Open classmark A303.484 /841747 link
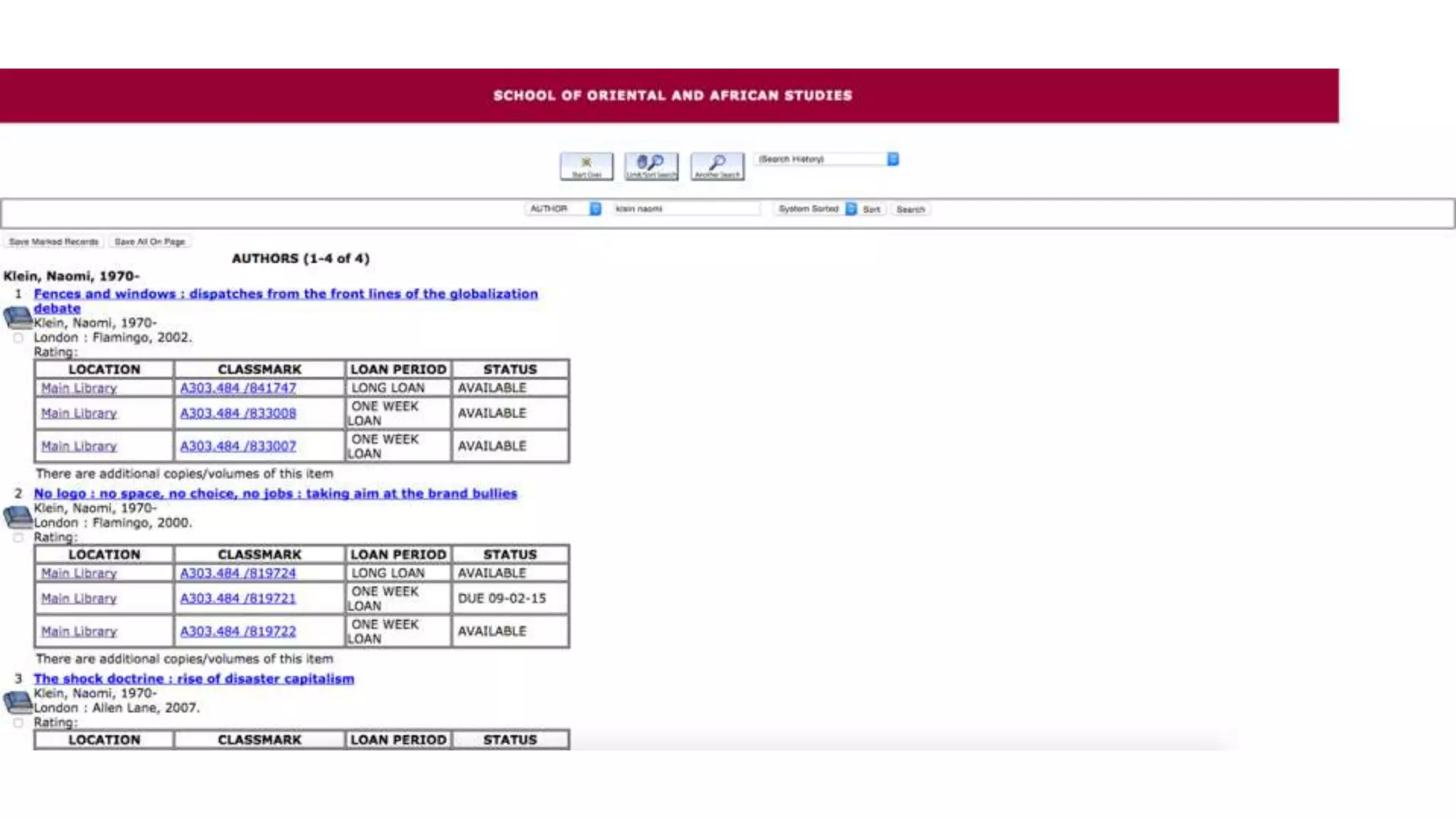This screenshot has width=1456, height=819. [237, 388]
